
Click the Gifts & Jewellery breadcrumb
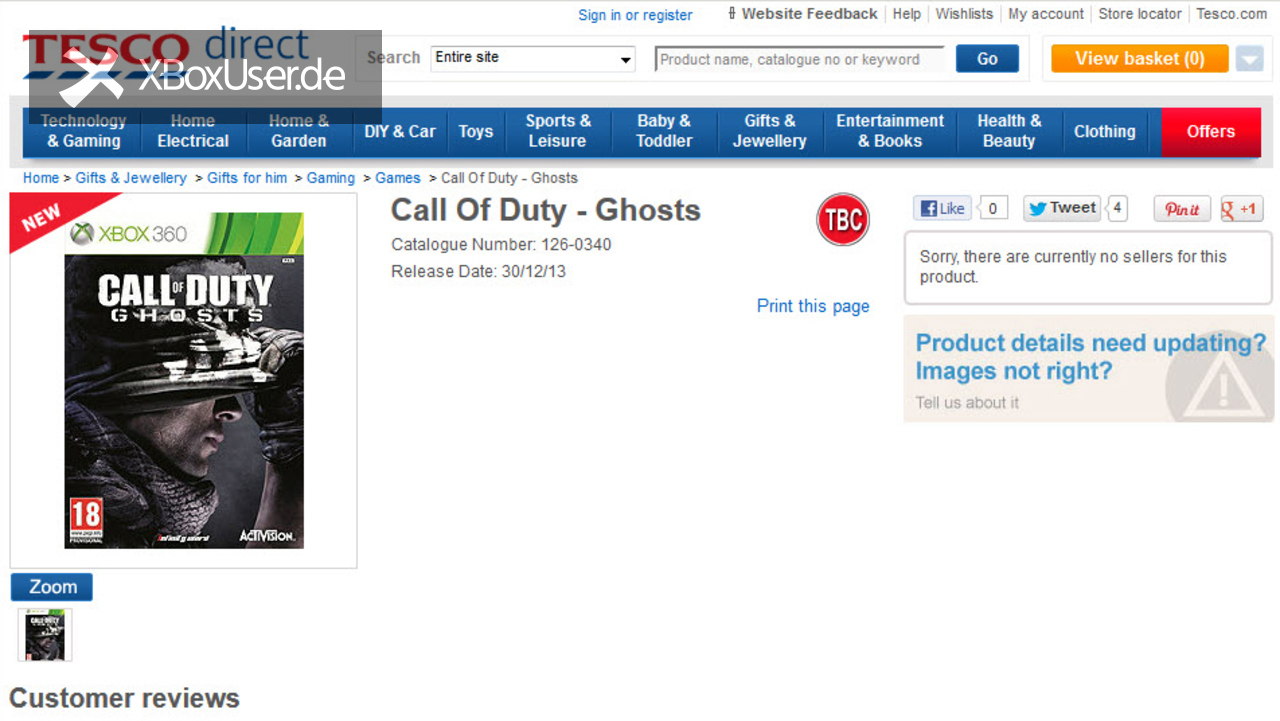click(131, 178)
